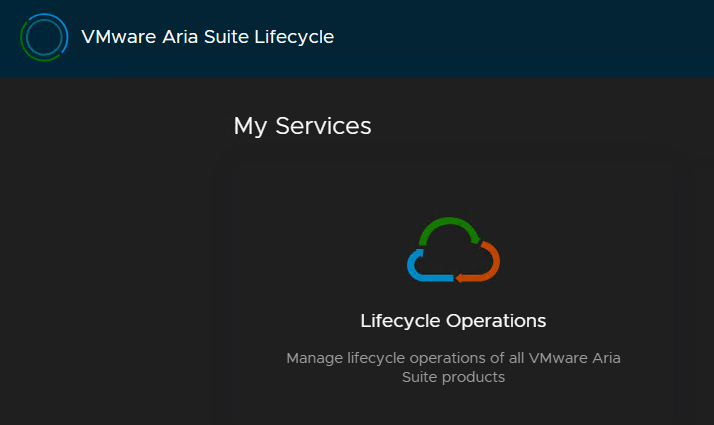This screenshot has height=425, width=714.
Task: Click the VMware Aria Suite Lifecycle title
Action: coord(208,37)
